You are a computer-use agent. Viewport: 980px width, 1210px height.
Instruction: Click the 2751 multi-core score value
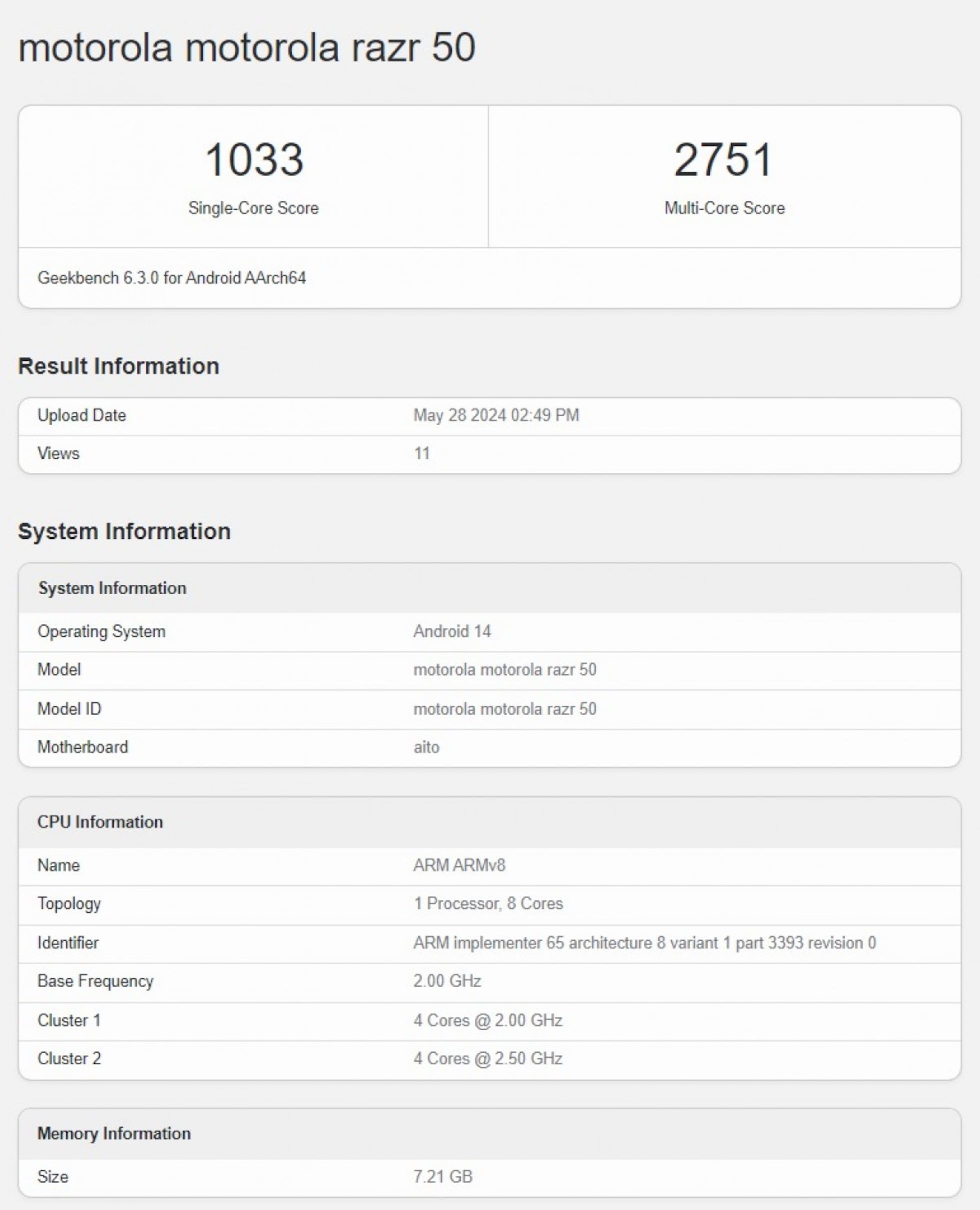723,159
